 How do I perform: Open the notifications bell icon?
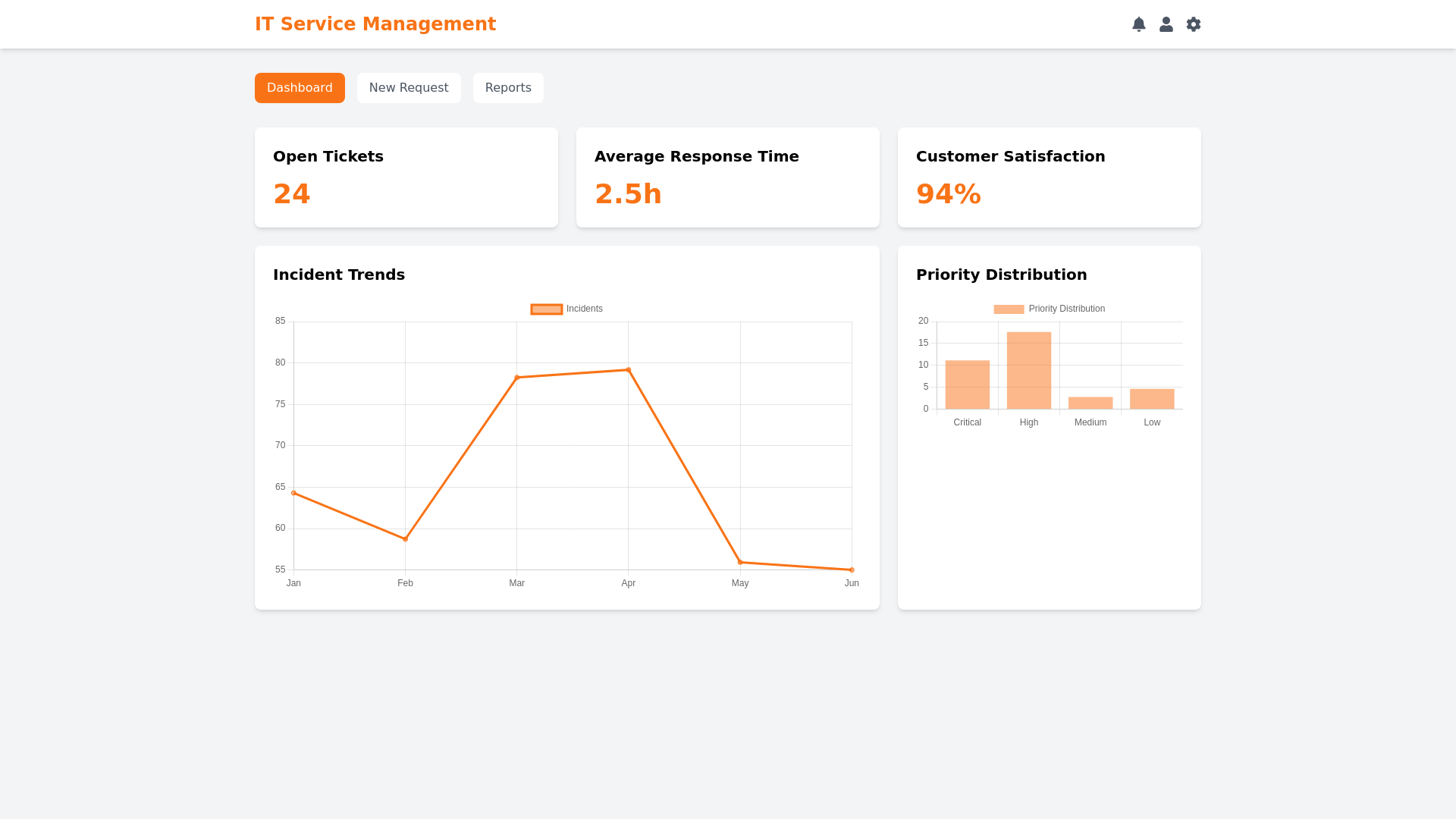point(1138,24)
